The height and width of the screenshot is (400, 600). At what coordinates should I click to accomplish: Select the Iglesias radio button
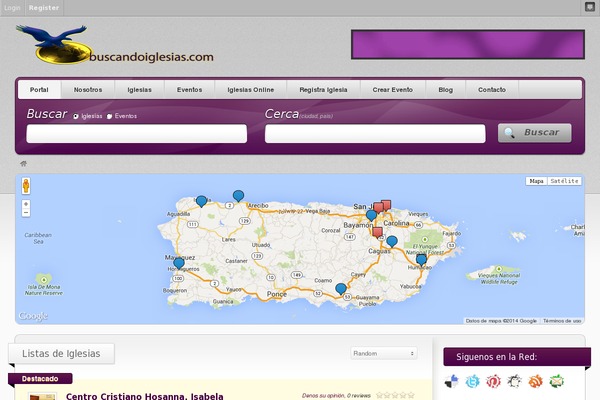click(76, 116)
